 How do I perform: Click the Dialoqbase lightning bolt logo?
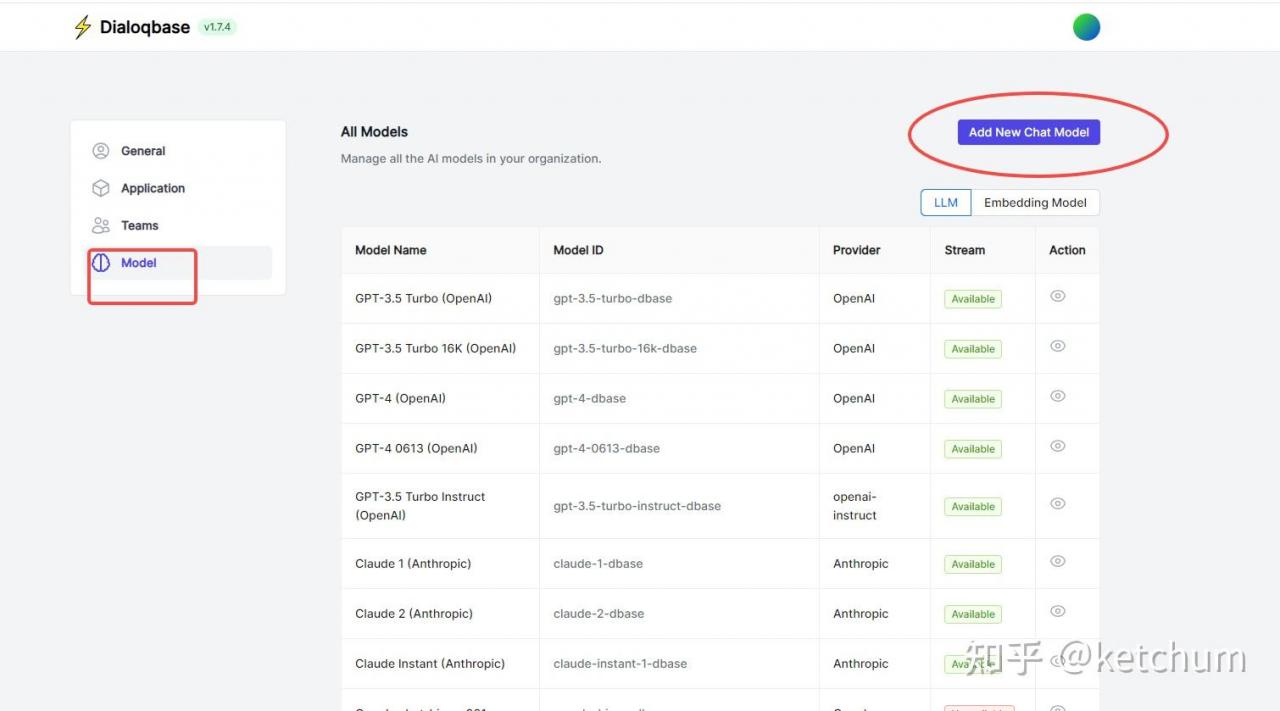[x=82, y=27]
